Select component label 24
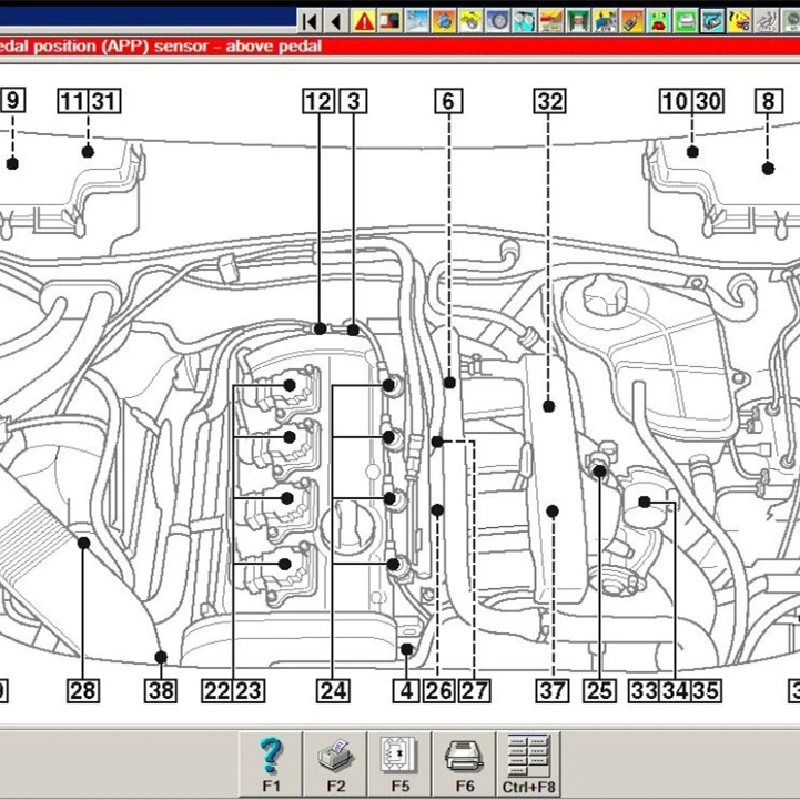 tap(333, 690)
